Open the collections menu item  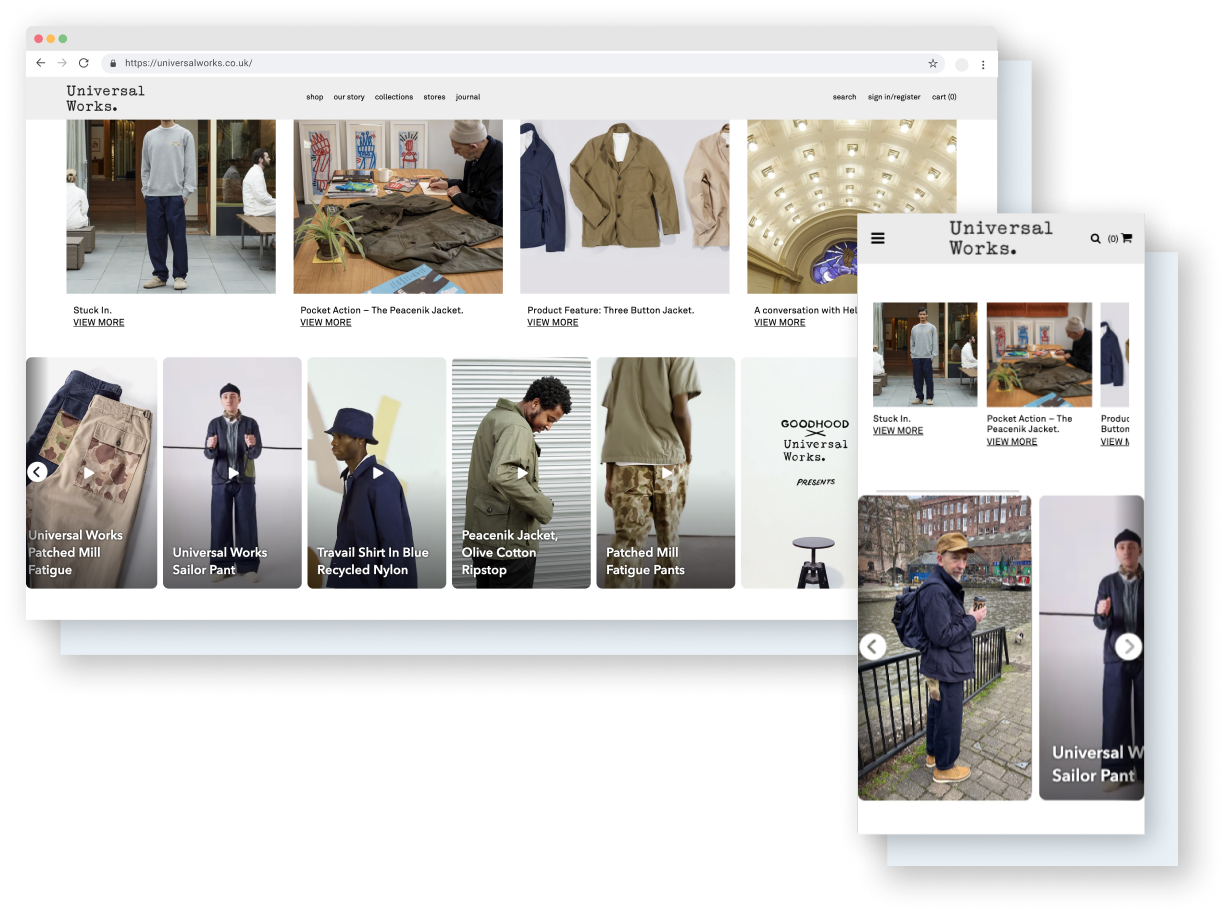click(394, 97)
